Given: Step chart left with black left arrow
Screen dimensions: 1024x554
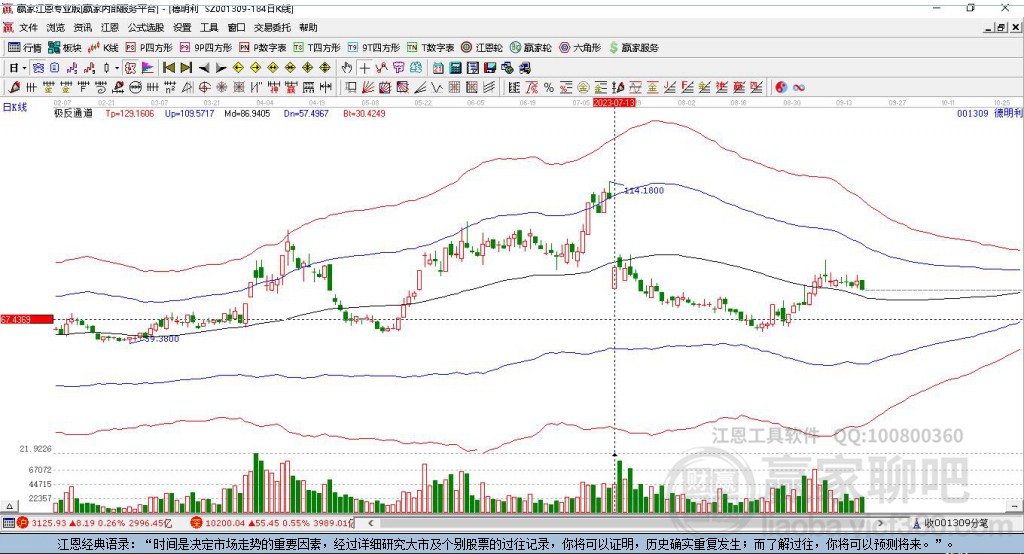Looking at the screenshot, I should [204, 68].
